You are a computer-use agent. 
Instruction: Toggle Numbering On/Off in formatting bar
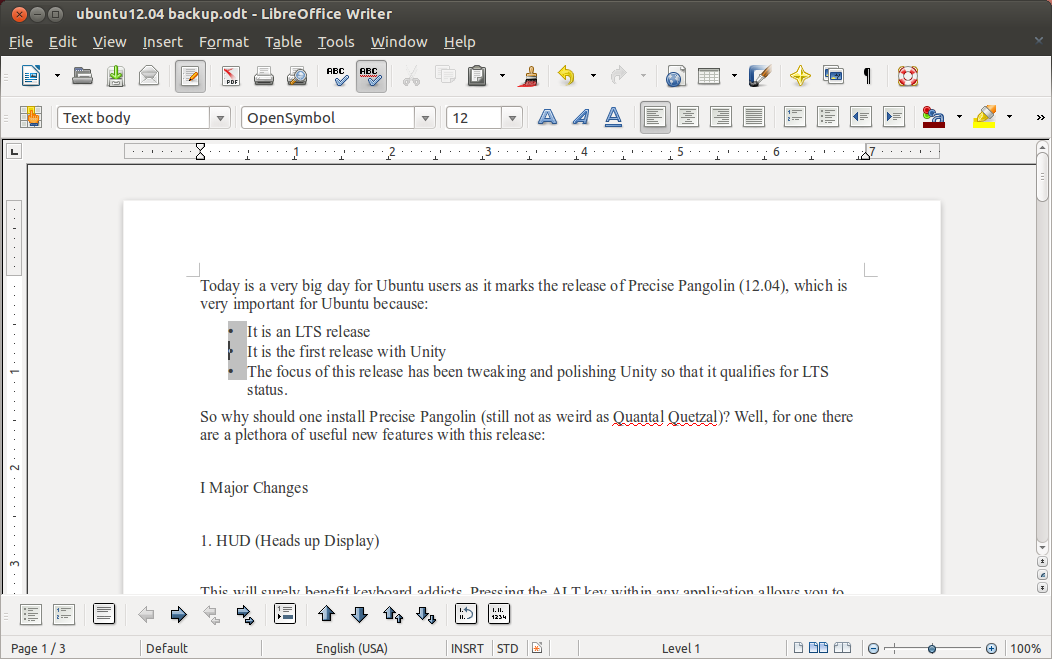[795, 117]
